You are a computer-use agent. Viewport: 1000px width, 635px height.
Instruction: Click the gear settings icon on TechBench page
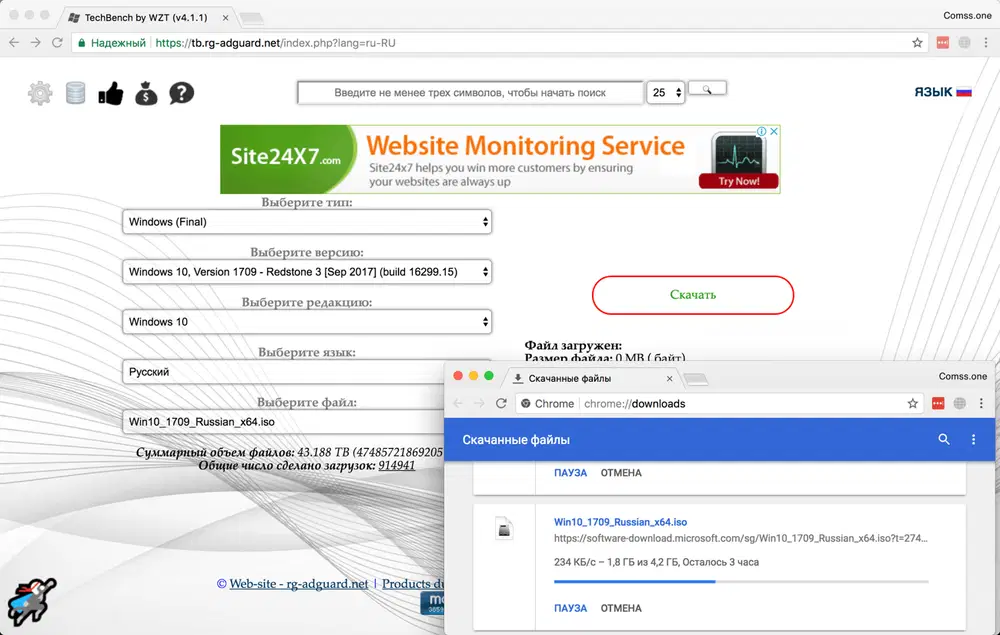40,93
